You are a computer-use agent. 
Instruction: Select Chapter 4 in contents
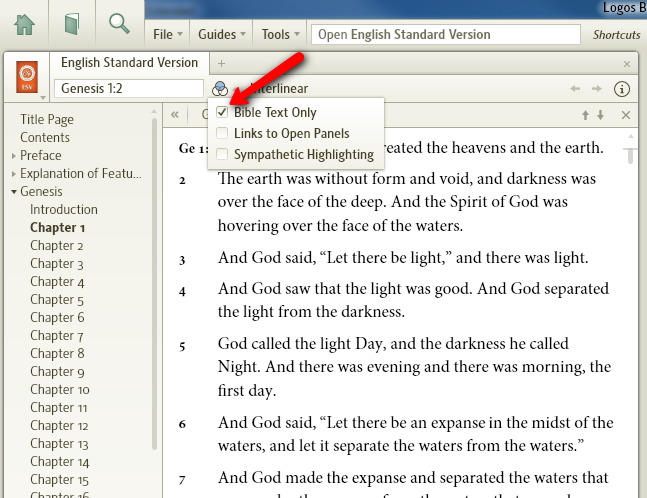click(x=57, y=282)
